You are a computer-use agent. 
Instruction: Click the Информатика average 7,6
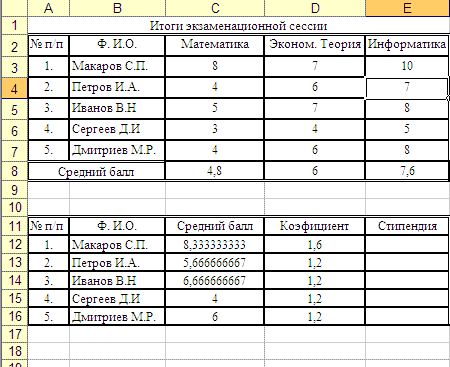407,171
